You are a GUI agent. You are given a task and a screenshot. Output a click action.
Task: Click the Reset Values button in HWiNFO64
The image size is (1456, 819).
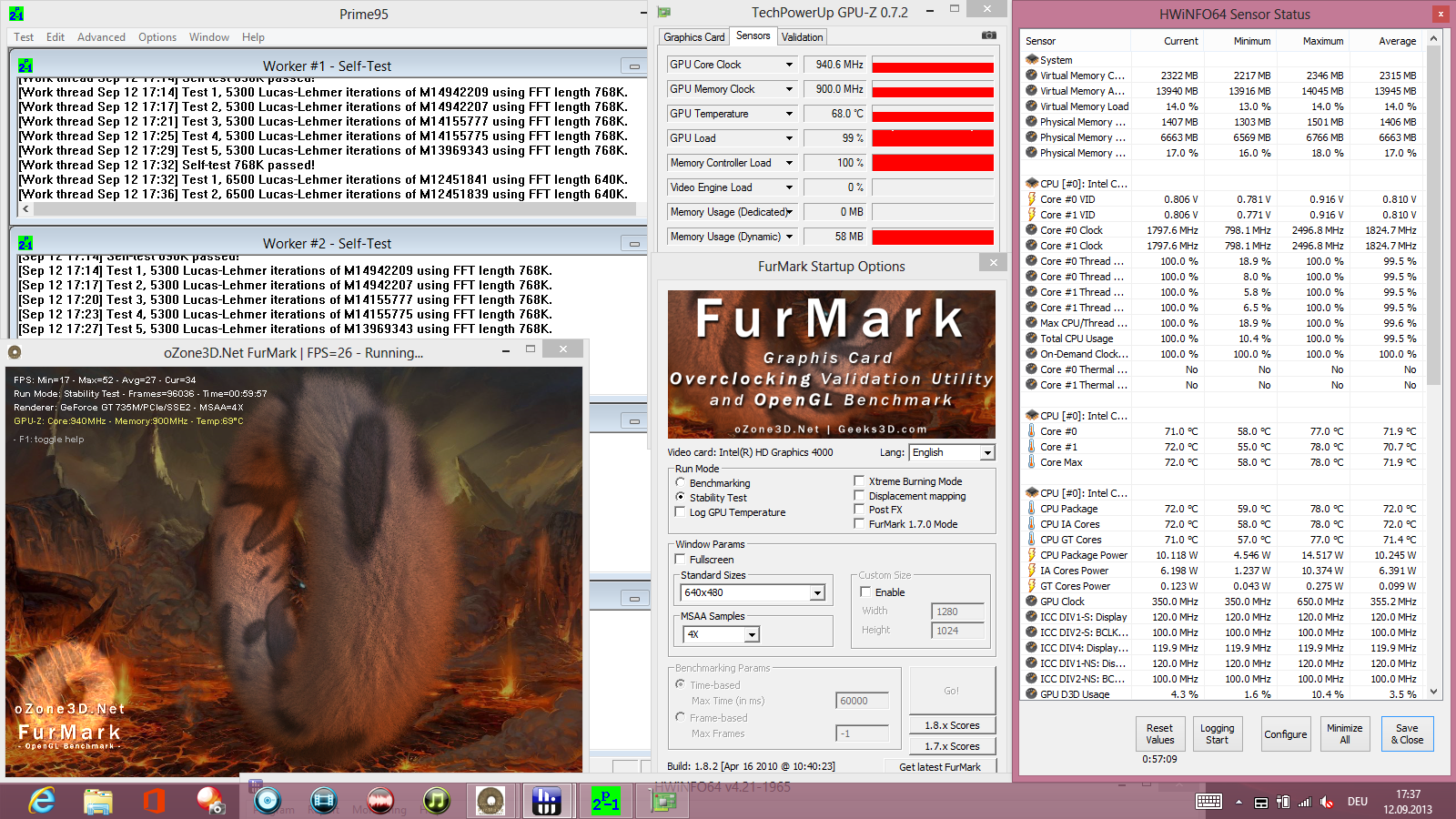point(1159,733)
